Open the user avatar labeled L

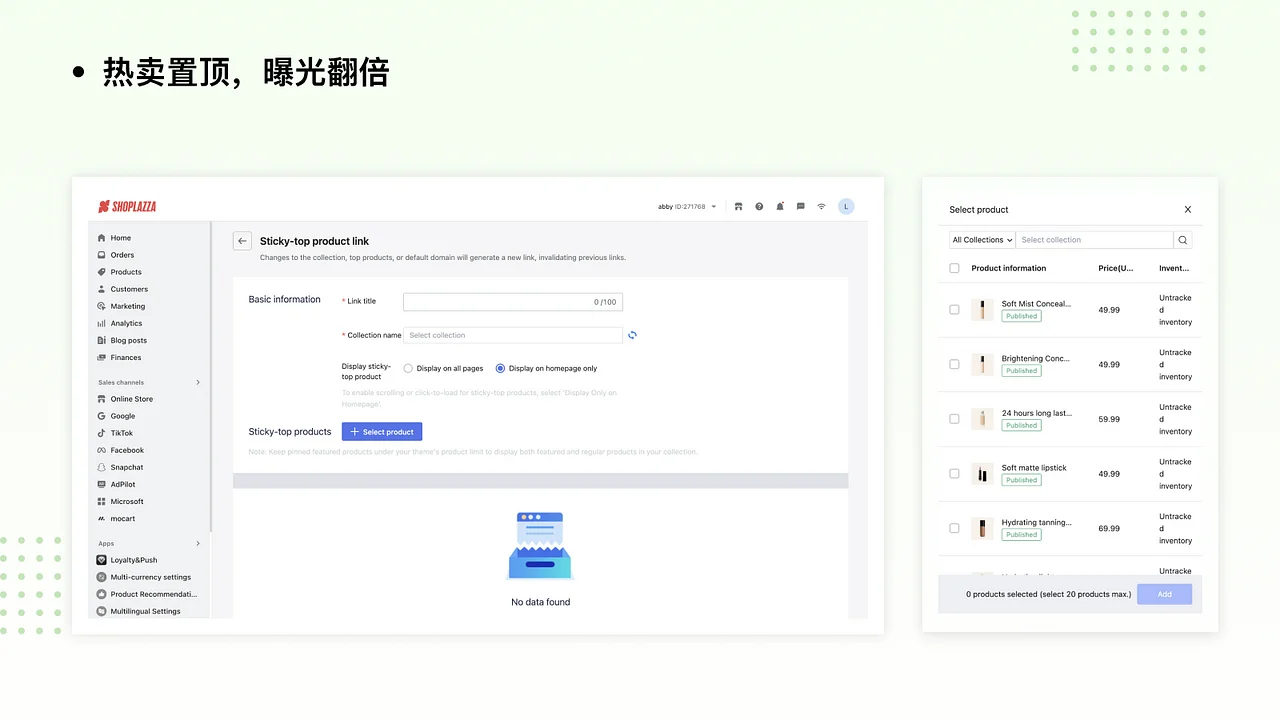pos(846,207)
